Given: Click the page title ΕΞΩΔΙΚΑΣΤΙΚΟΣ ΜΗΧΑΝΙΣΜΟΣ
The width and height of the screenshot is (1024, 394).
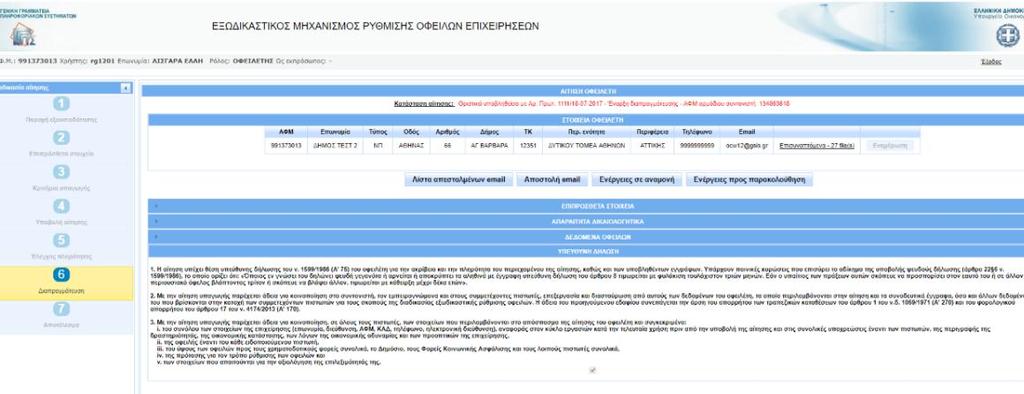Looking at the screenshot, I should point(376,26).
